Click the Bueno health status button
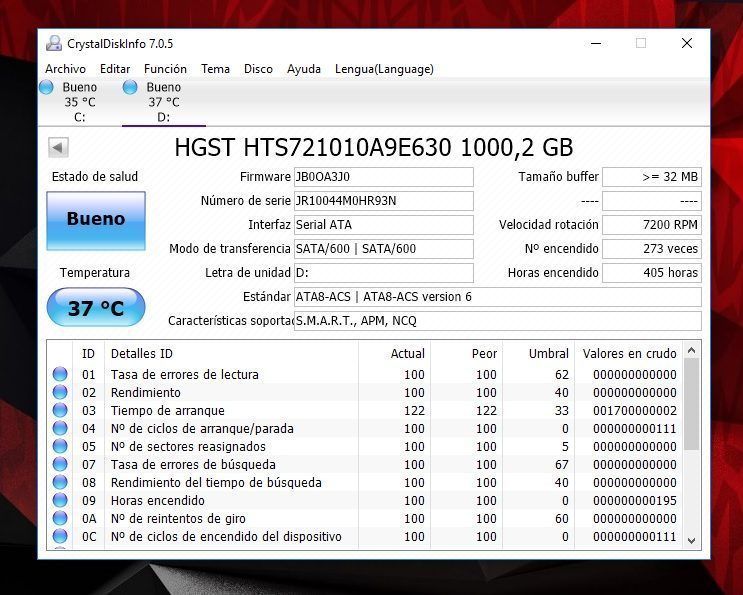743x595 pixels. (x=96, y=220)
